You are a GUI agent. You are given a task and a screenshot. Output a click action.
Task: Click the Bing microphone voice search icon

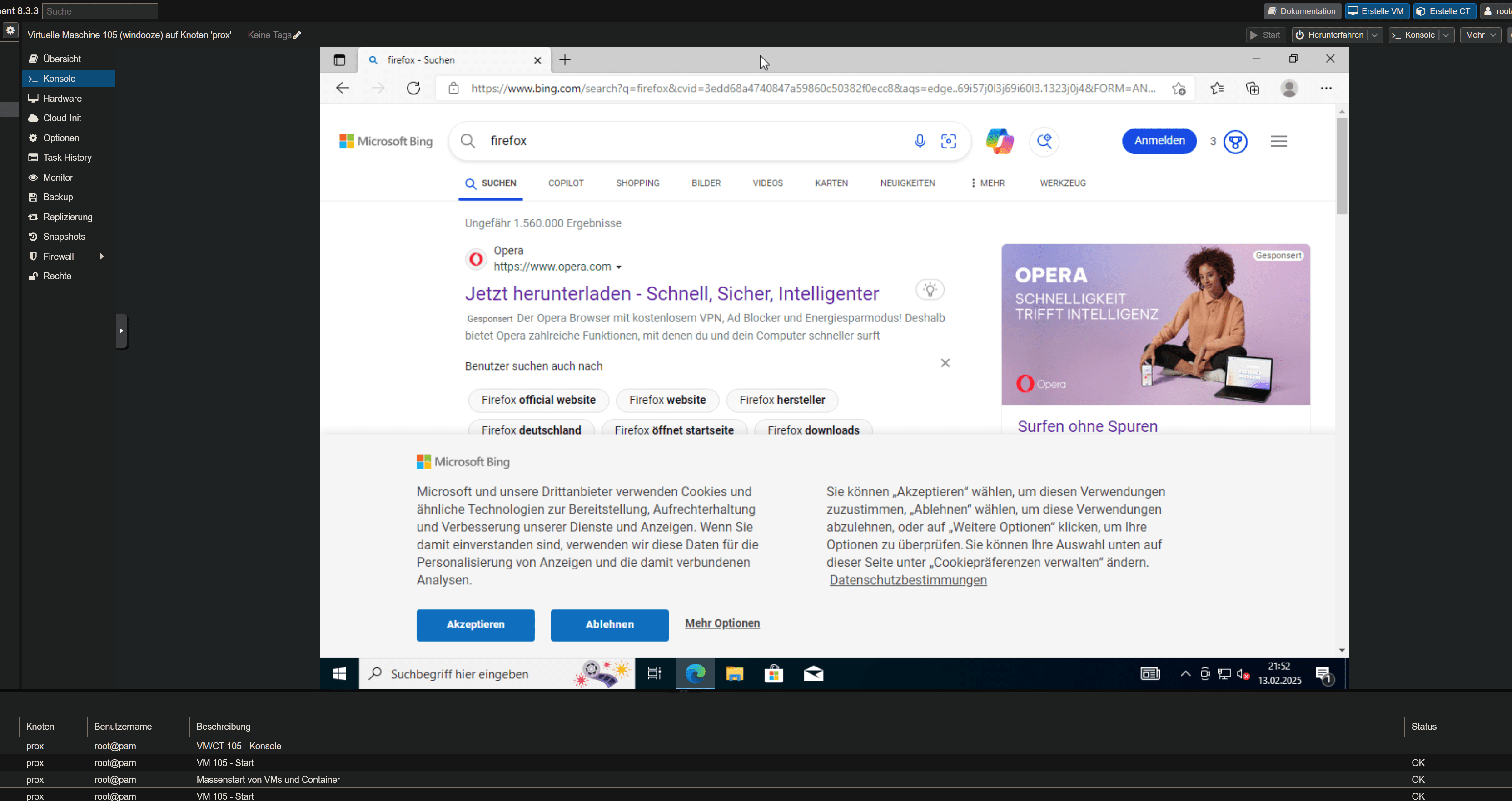tap(920, 141)
